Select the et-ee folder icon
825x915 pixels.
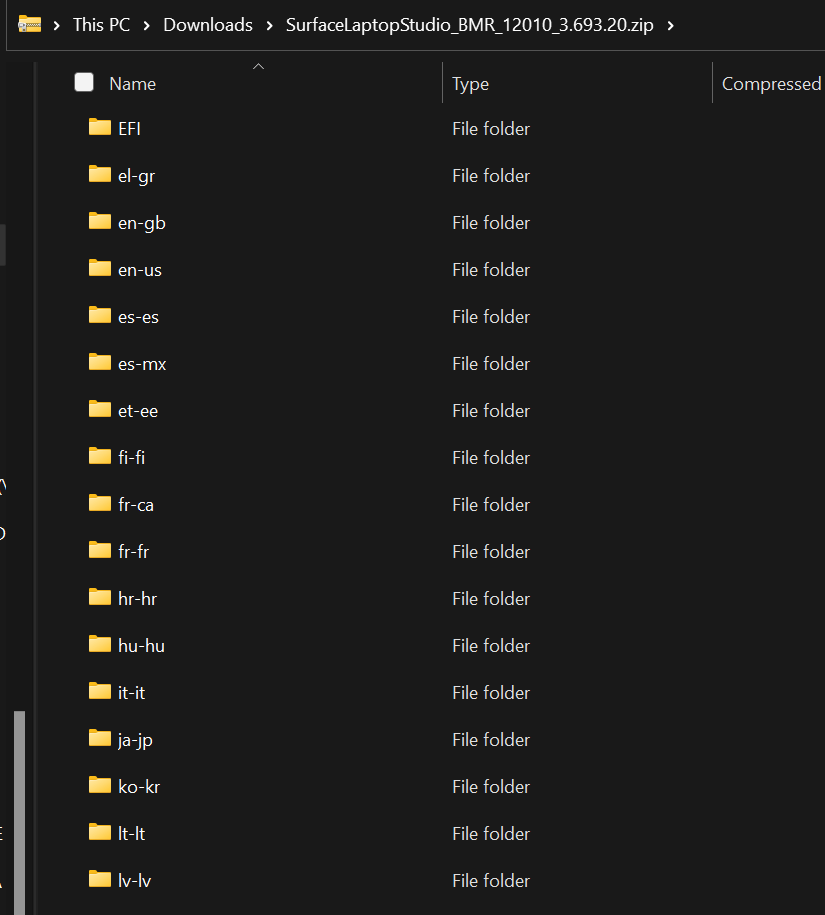click(x=100, y=409)
